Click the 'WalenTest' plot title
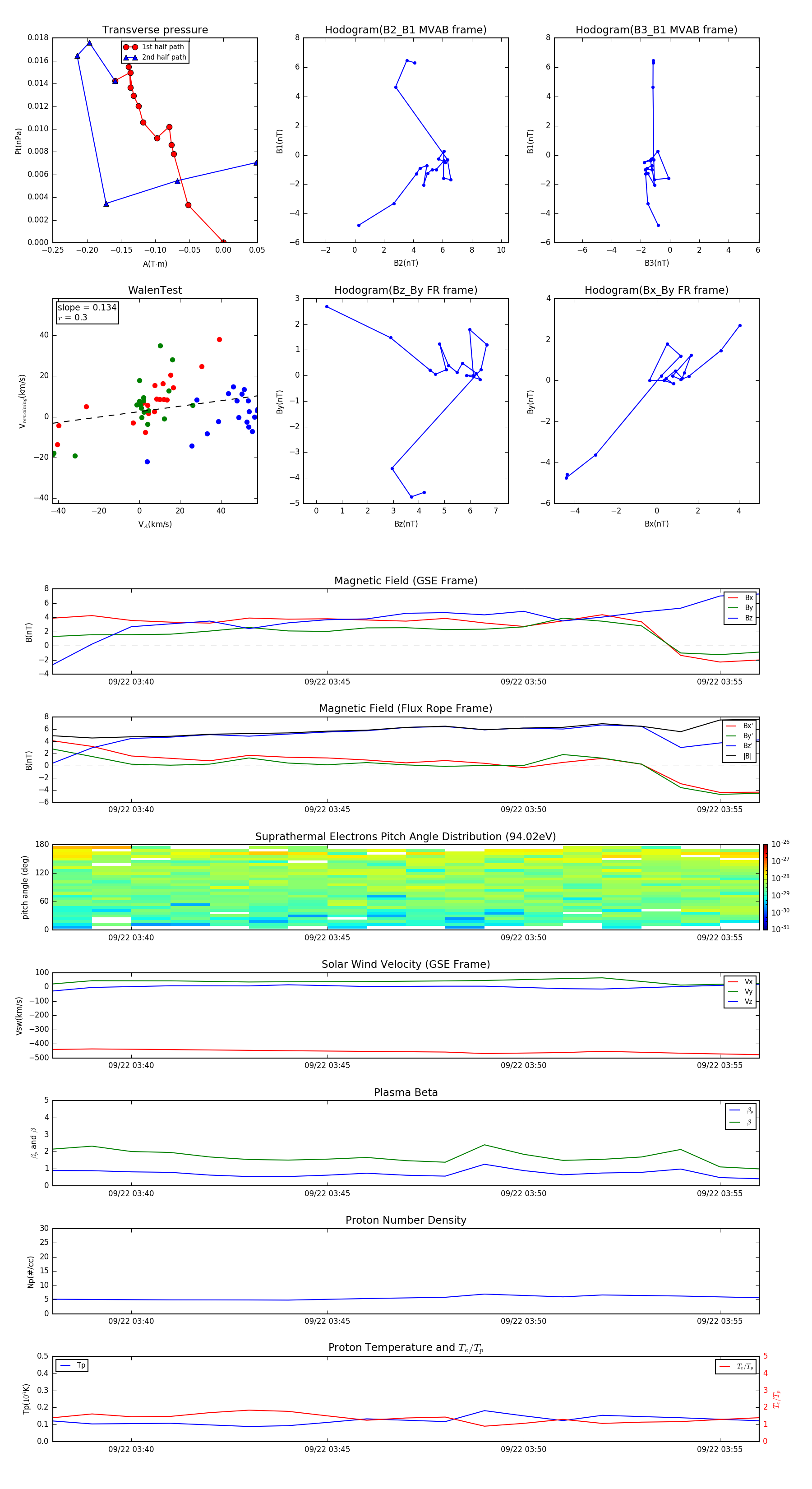The width and height of the screenshot is (812, 1489). click(x=155, y=290)
